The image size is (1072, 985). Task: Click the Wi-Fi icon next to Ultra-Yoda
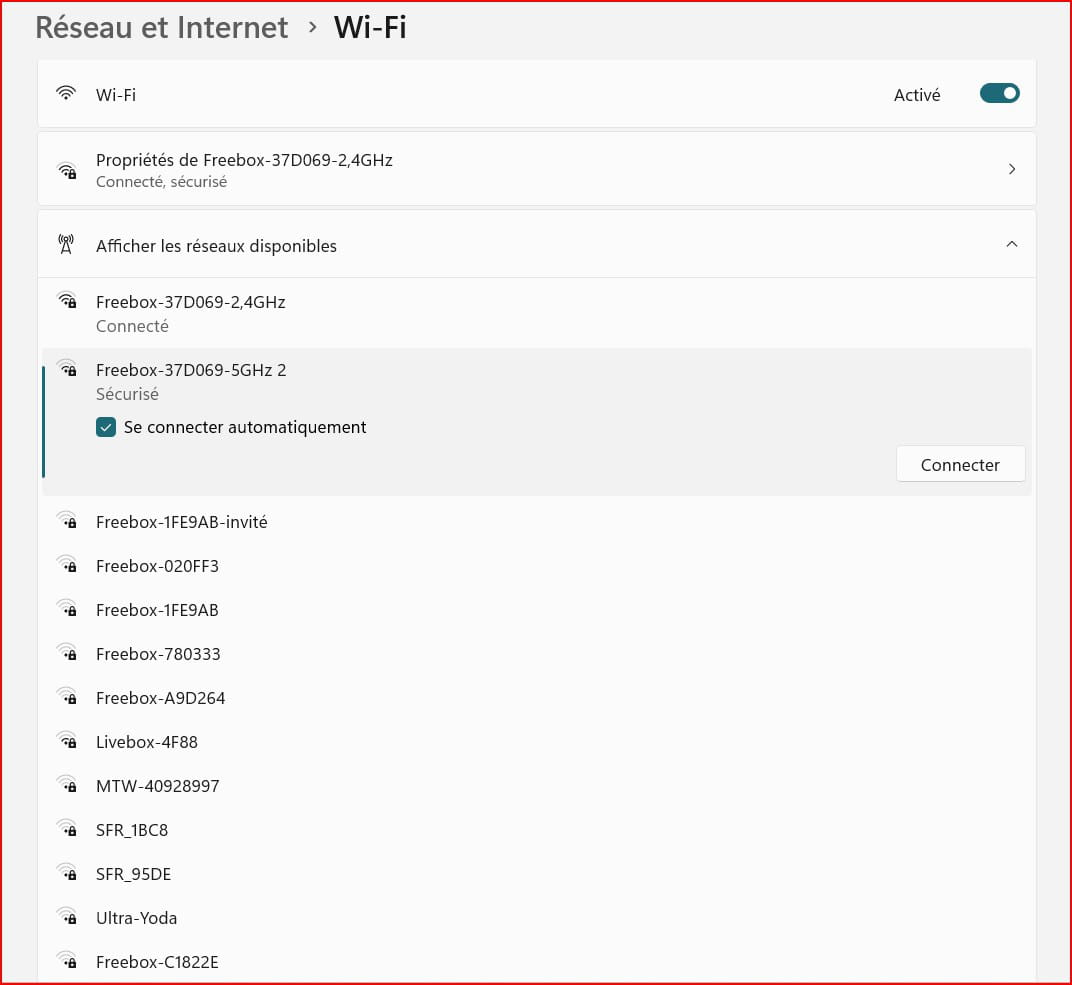[67, 918]
